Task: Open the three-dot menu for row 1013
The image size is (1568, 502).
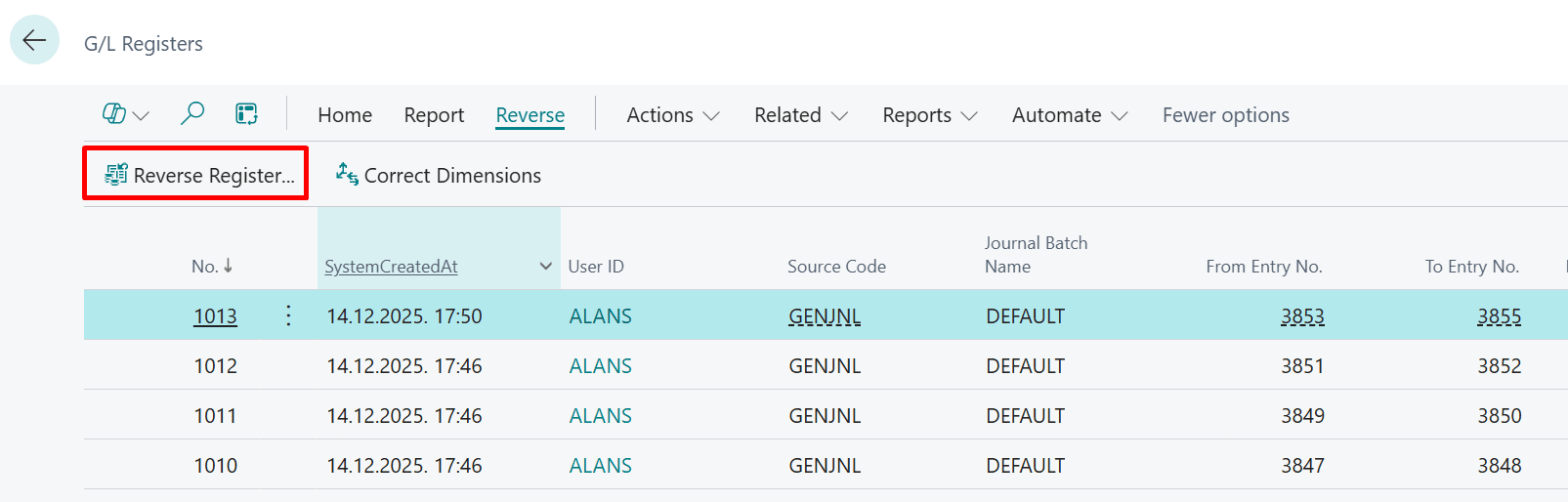Action: [289, 316]
